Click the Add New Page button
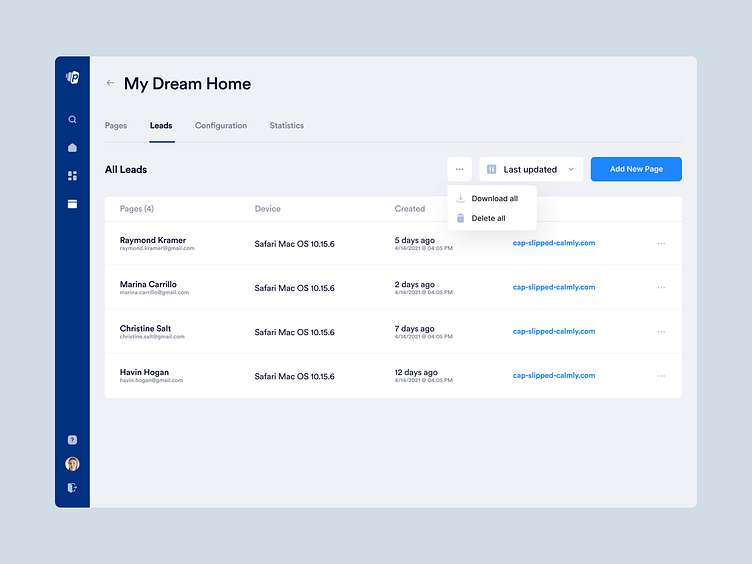This screenshot has height=564, width=752. pyautogui.click(x=636, y=169)
